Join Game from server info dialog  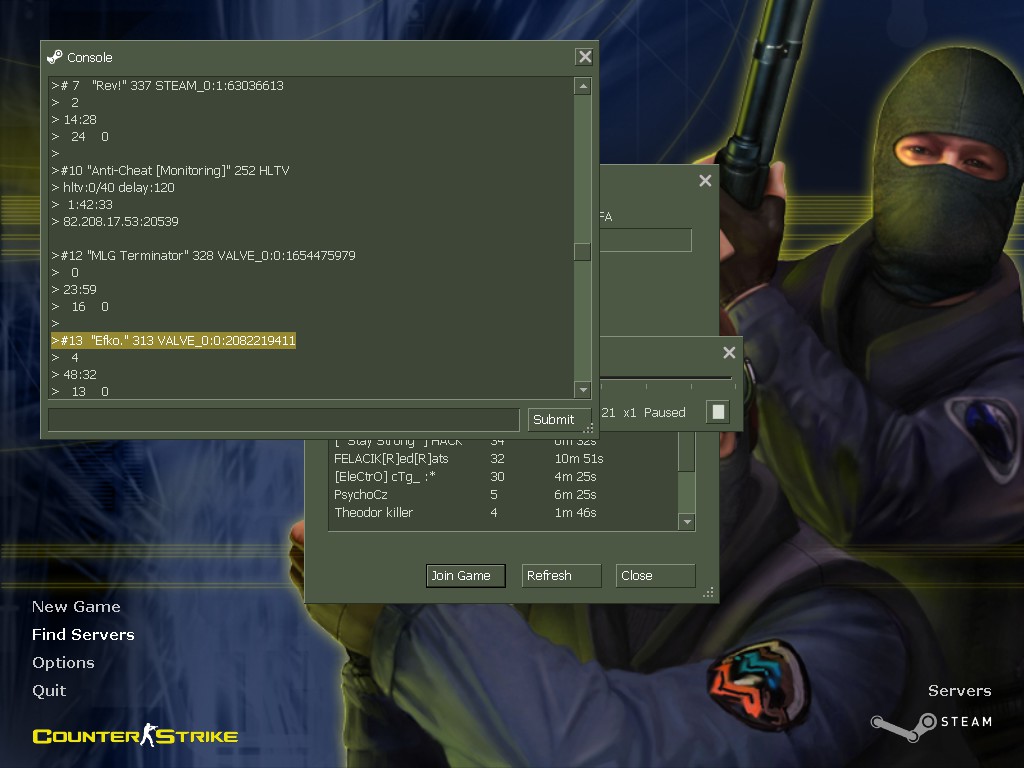[x=466, y=575]
